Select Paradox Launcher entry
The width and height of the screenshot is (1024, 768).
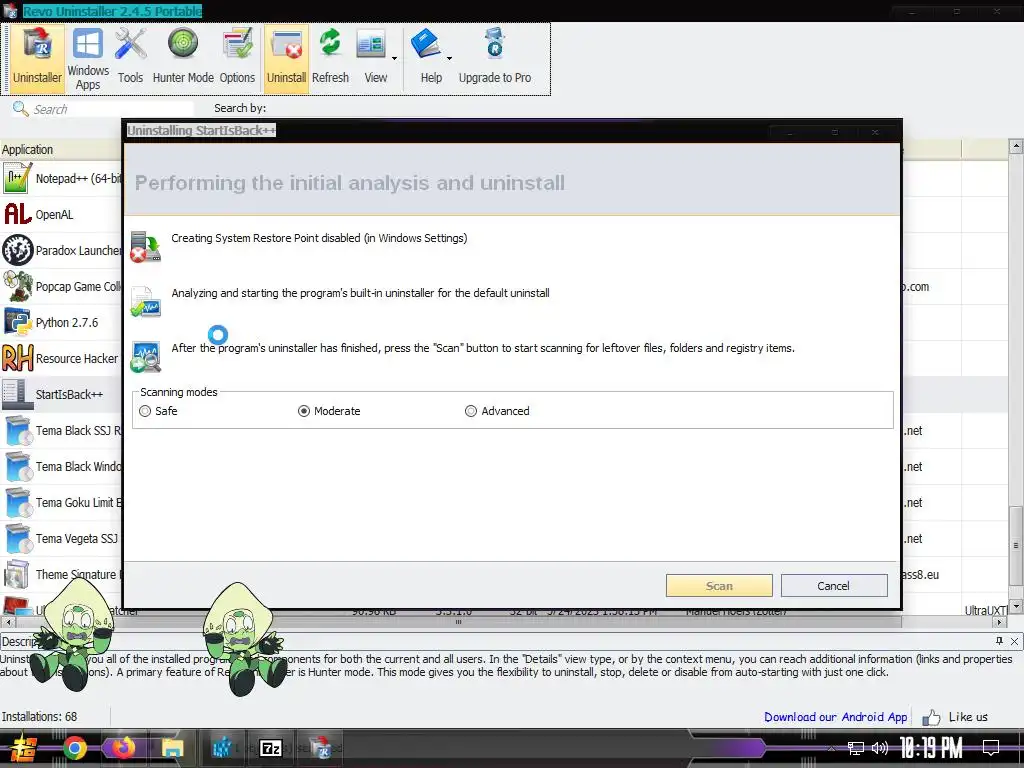click(x=61, y=250)
